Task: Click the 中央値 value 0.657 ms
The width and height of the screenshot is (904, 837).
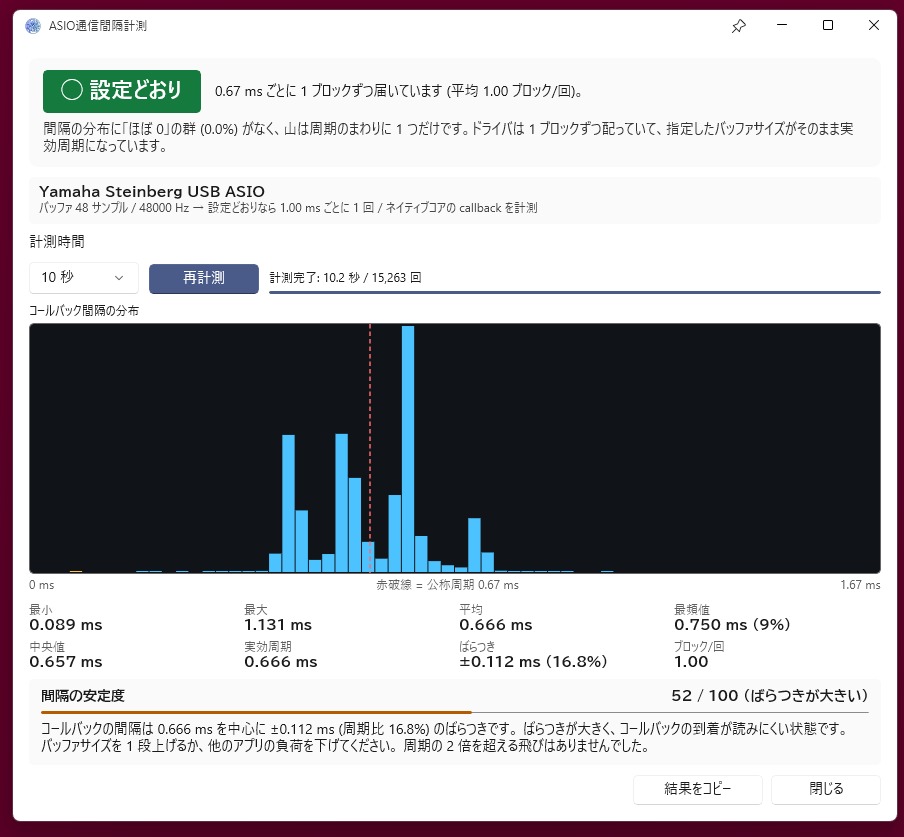Action: click(x=66, y=662)
